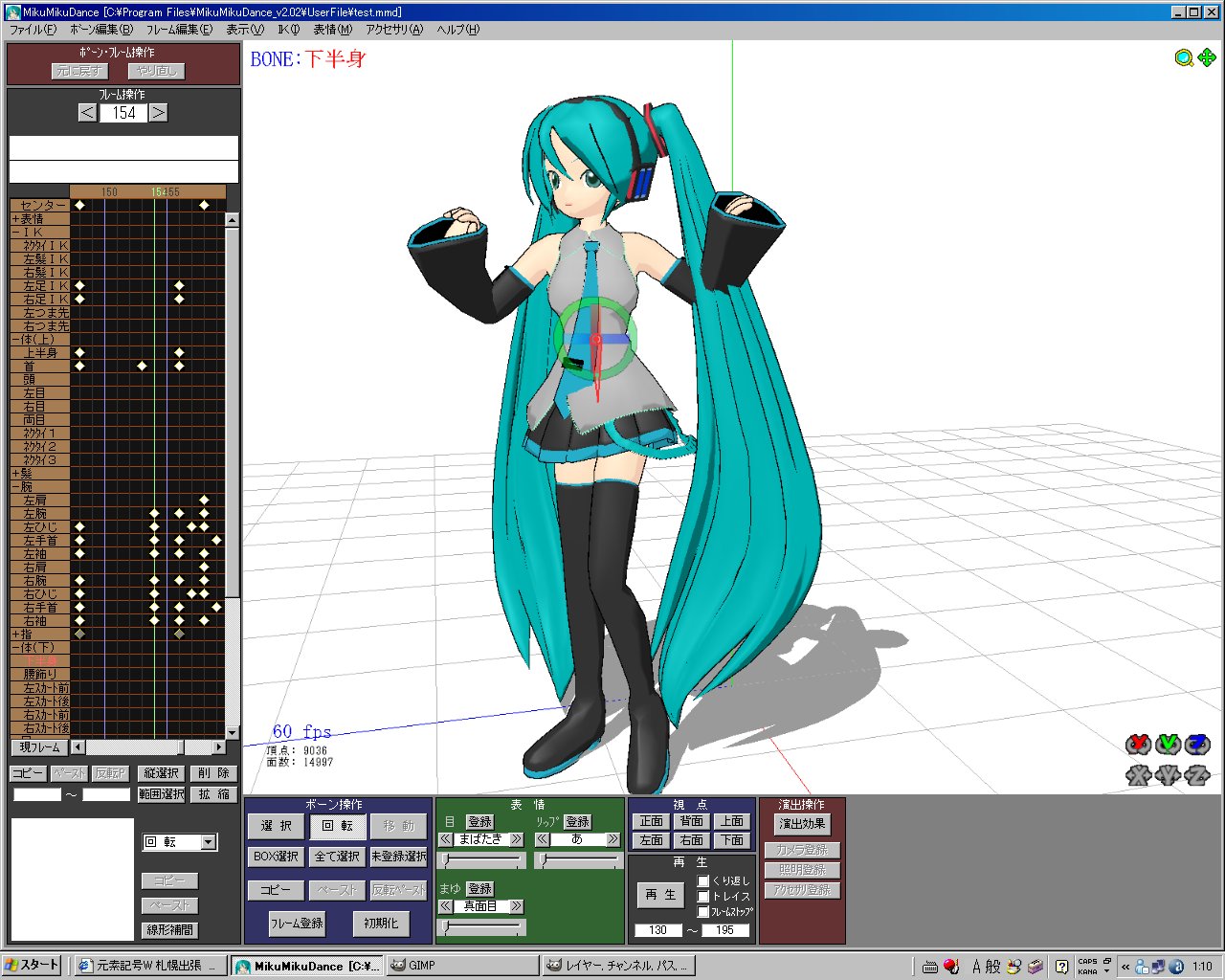
Task: Activate the 回転 bone rotate mode
Action: [x=338, y=826]
